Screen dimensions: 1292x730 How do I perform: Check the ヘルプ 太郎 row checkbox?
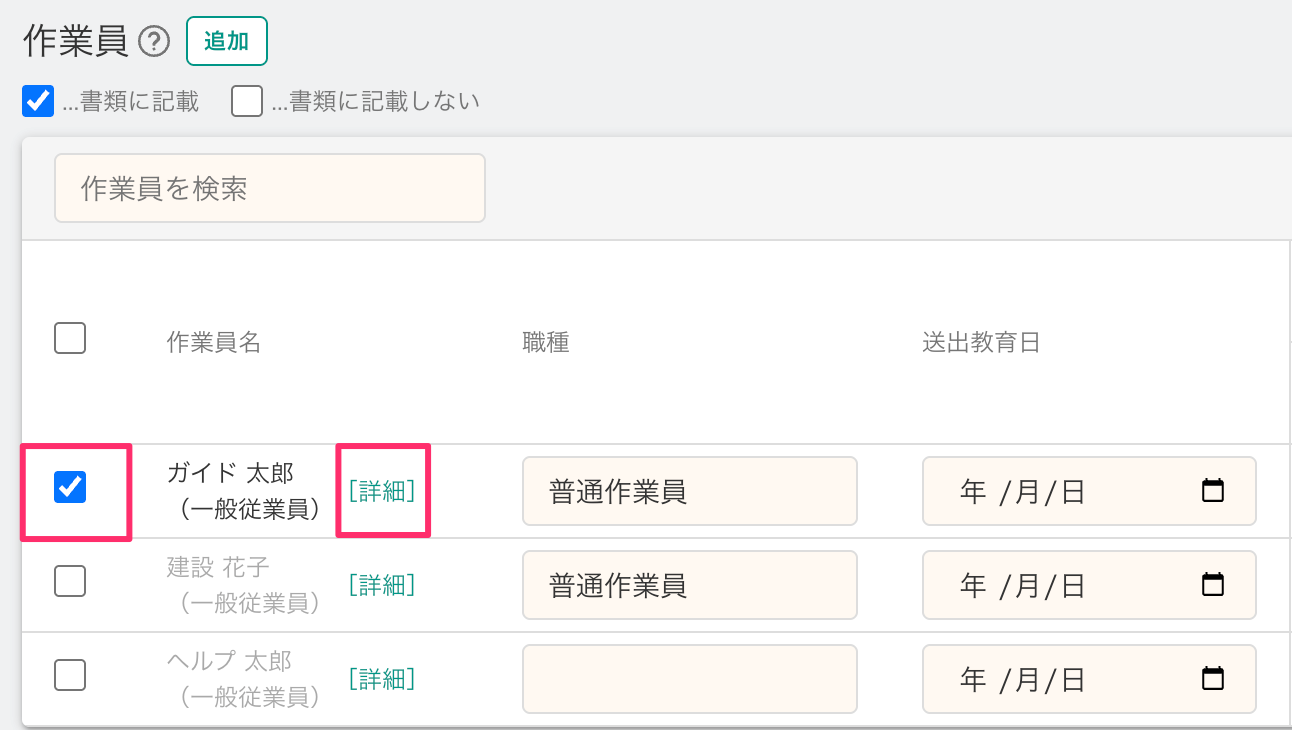70,676
